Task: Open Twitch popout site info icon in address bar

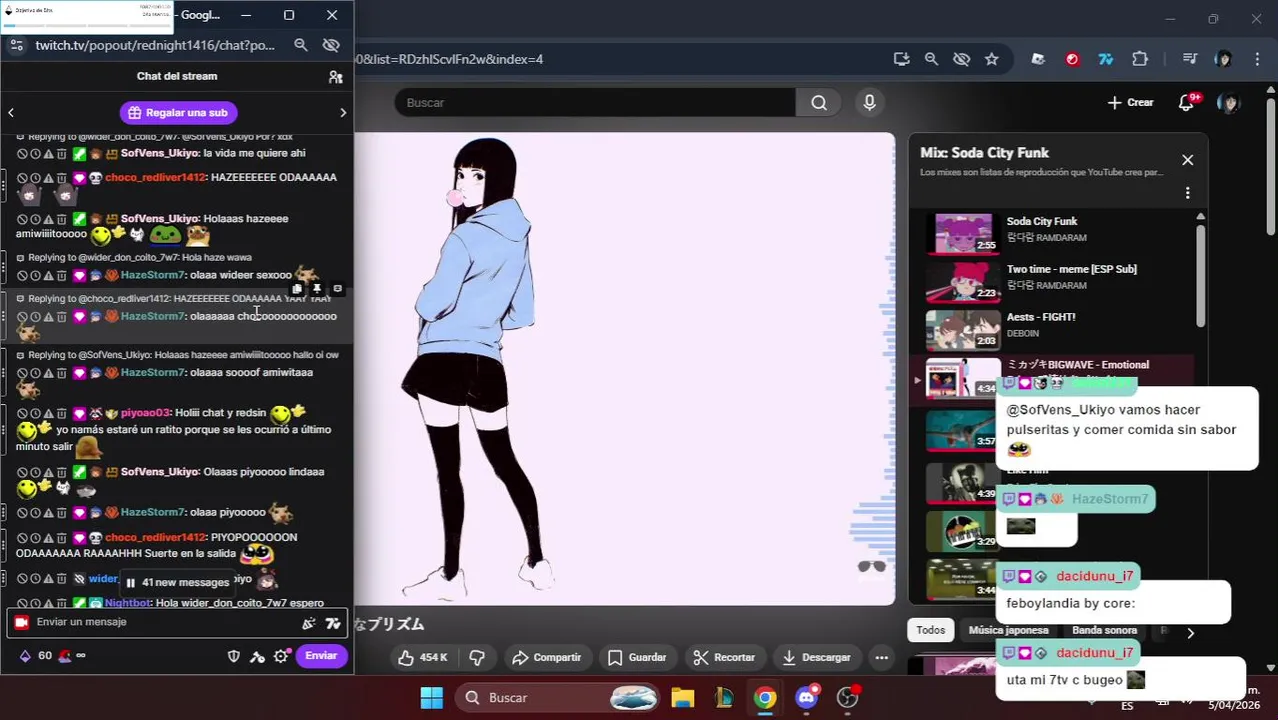Action: point(16,45)
